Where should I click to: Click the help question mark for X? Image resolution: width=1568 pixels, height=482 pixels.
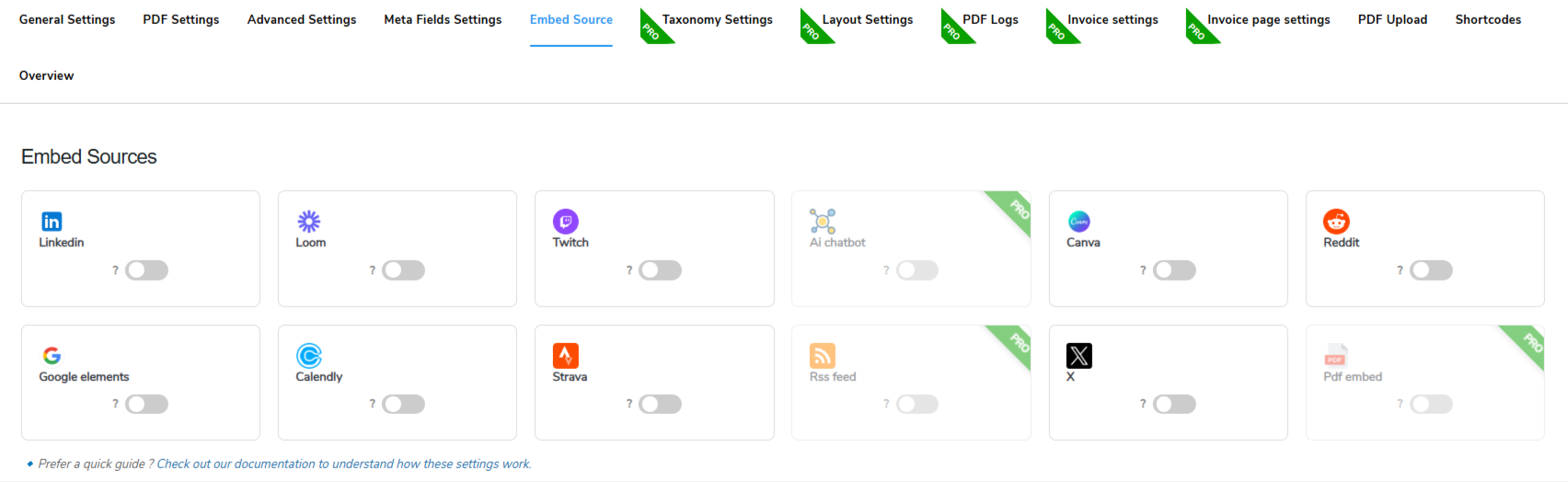(x=1143, y=404)
